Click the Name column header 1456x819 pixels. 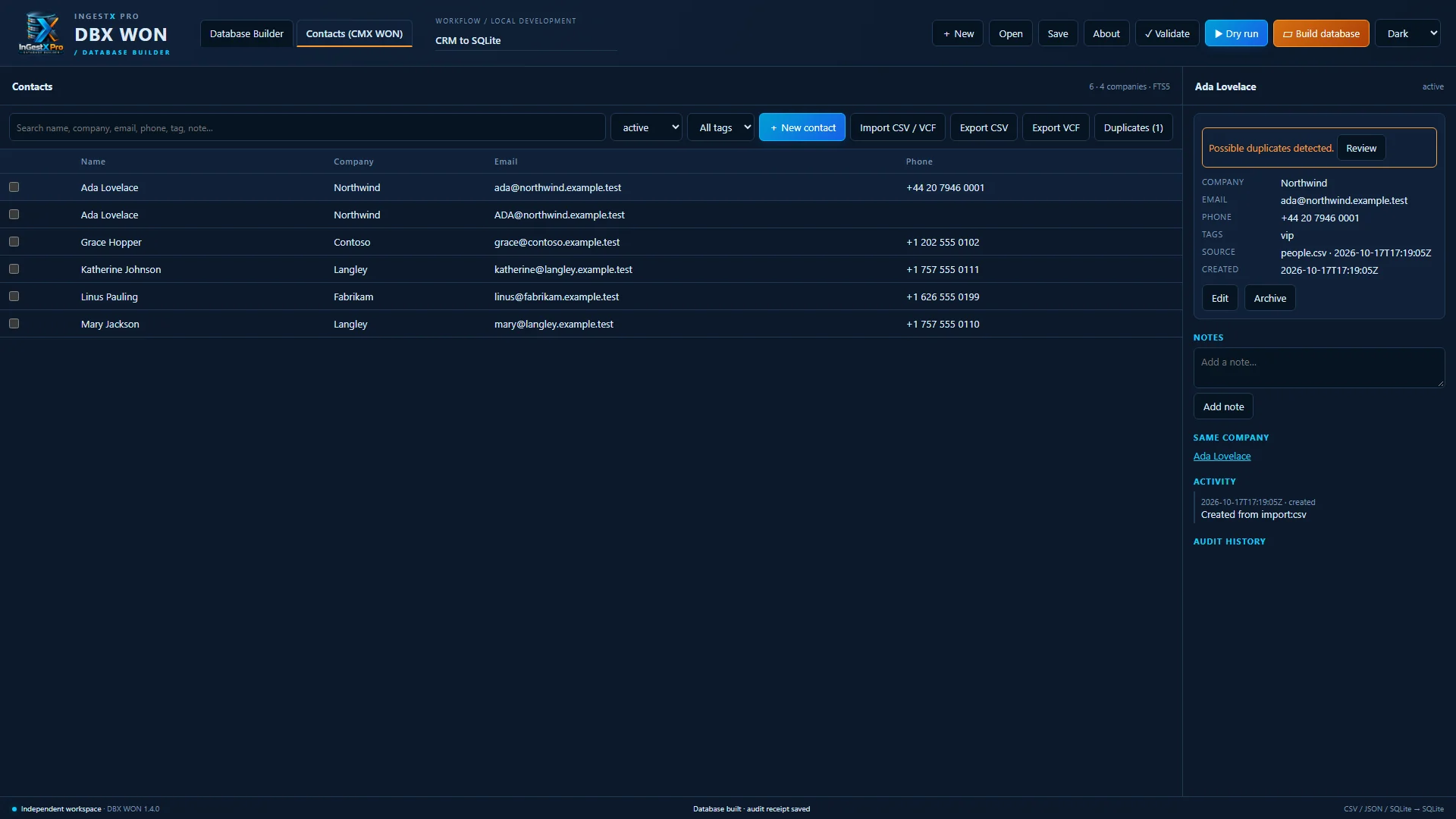point(93,162)
